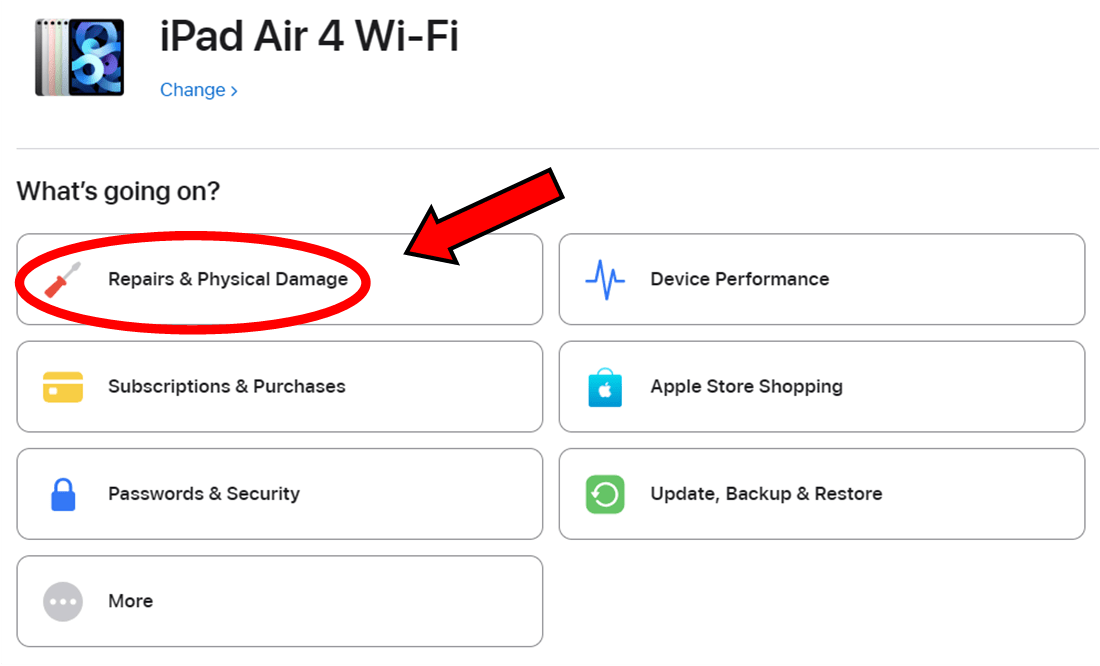This screenshot has width=1100, height=666.
Task: Open Passwords & Security option
Action: coord(204,494)
